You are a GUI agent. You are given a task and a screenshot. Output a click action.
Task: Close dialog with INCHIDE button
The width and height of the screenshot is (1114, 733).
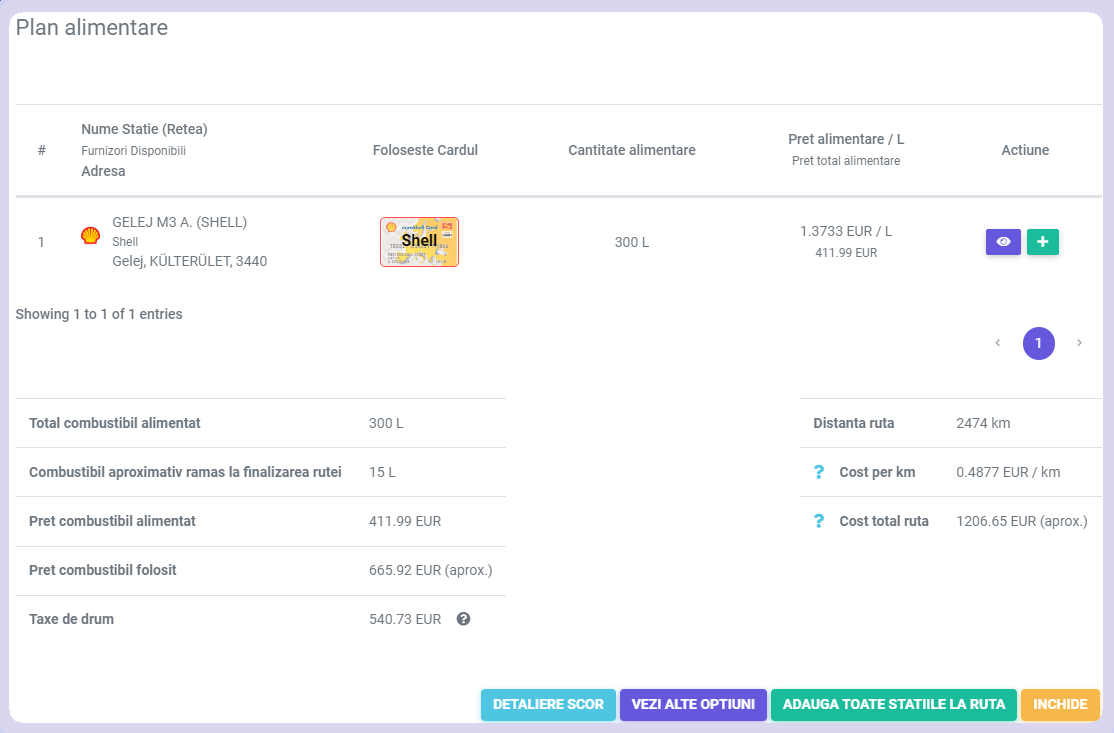click(1060, 705)
